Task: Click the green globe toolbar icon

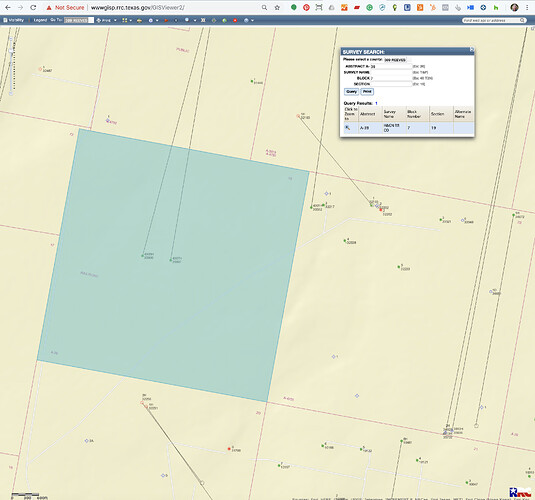Action: pyautogui.click(x=224, y=20)
